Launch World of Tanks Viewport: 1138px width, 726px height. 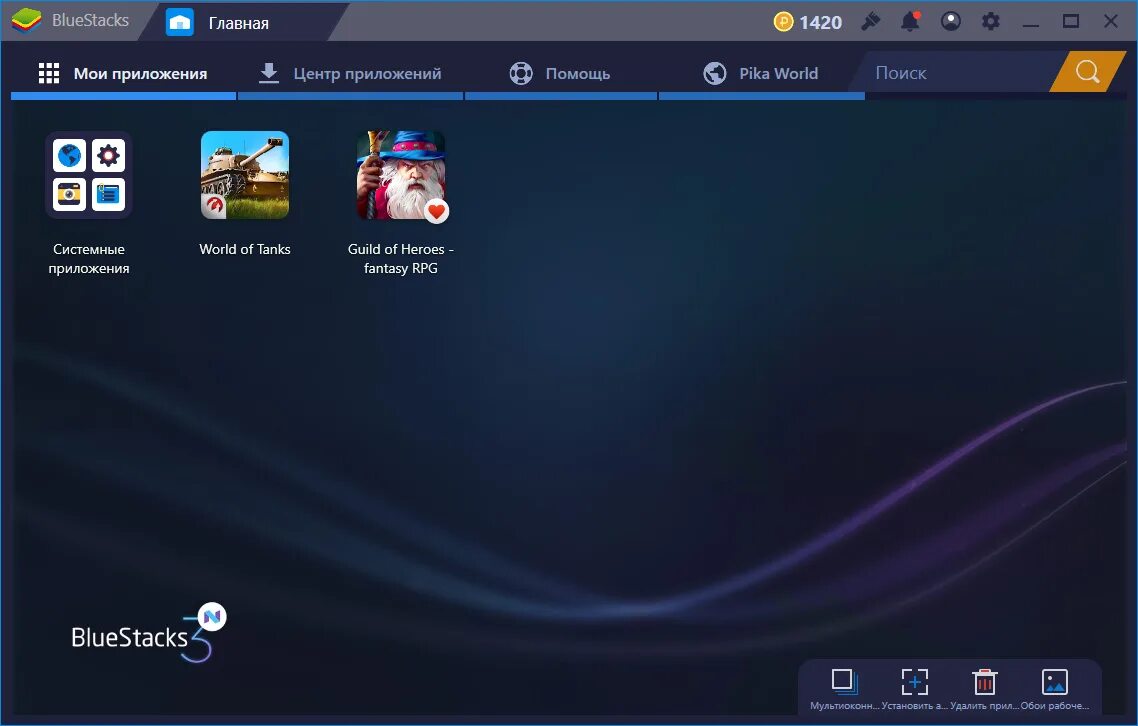click(245, 174)
